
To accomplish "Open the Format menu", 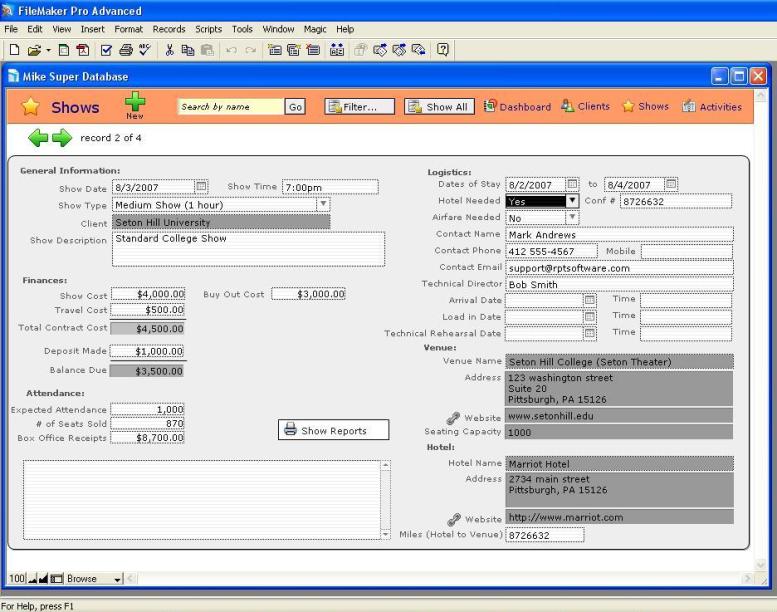I will [x=128, y=29].
